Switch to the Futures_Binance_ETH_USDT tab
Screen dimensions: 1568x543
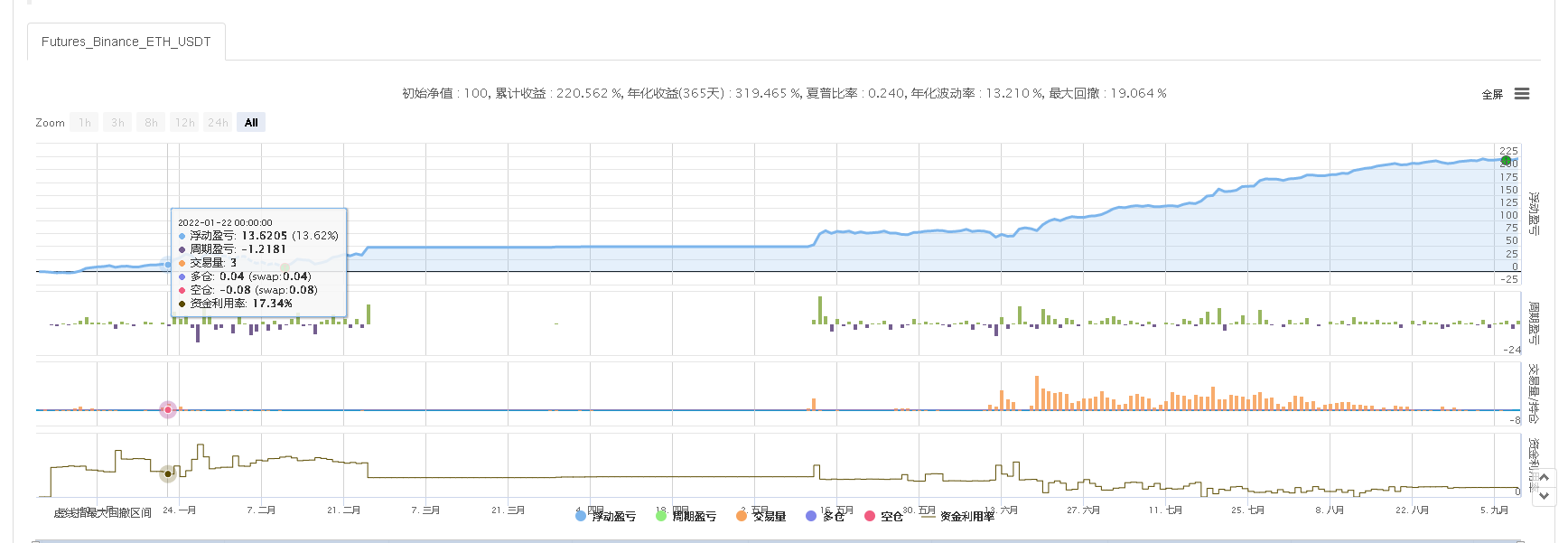tap(126, 42)
